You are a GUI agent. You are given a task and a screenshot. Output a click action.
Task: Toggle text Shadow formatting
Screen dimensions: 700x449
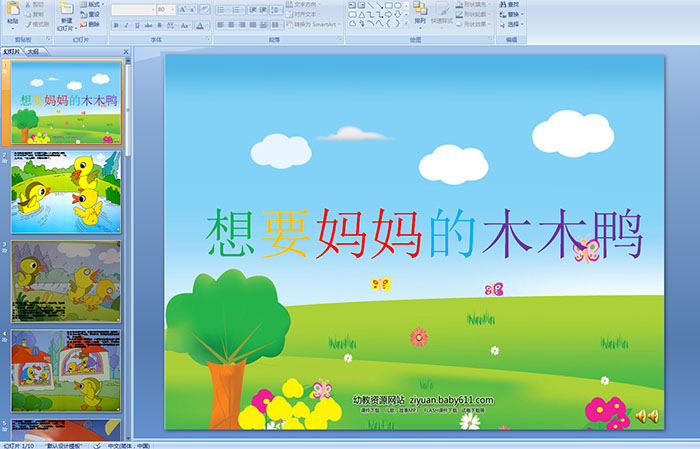pos(159,25)
